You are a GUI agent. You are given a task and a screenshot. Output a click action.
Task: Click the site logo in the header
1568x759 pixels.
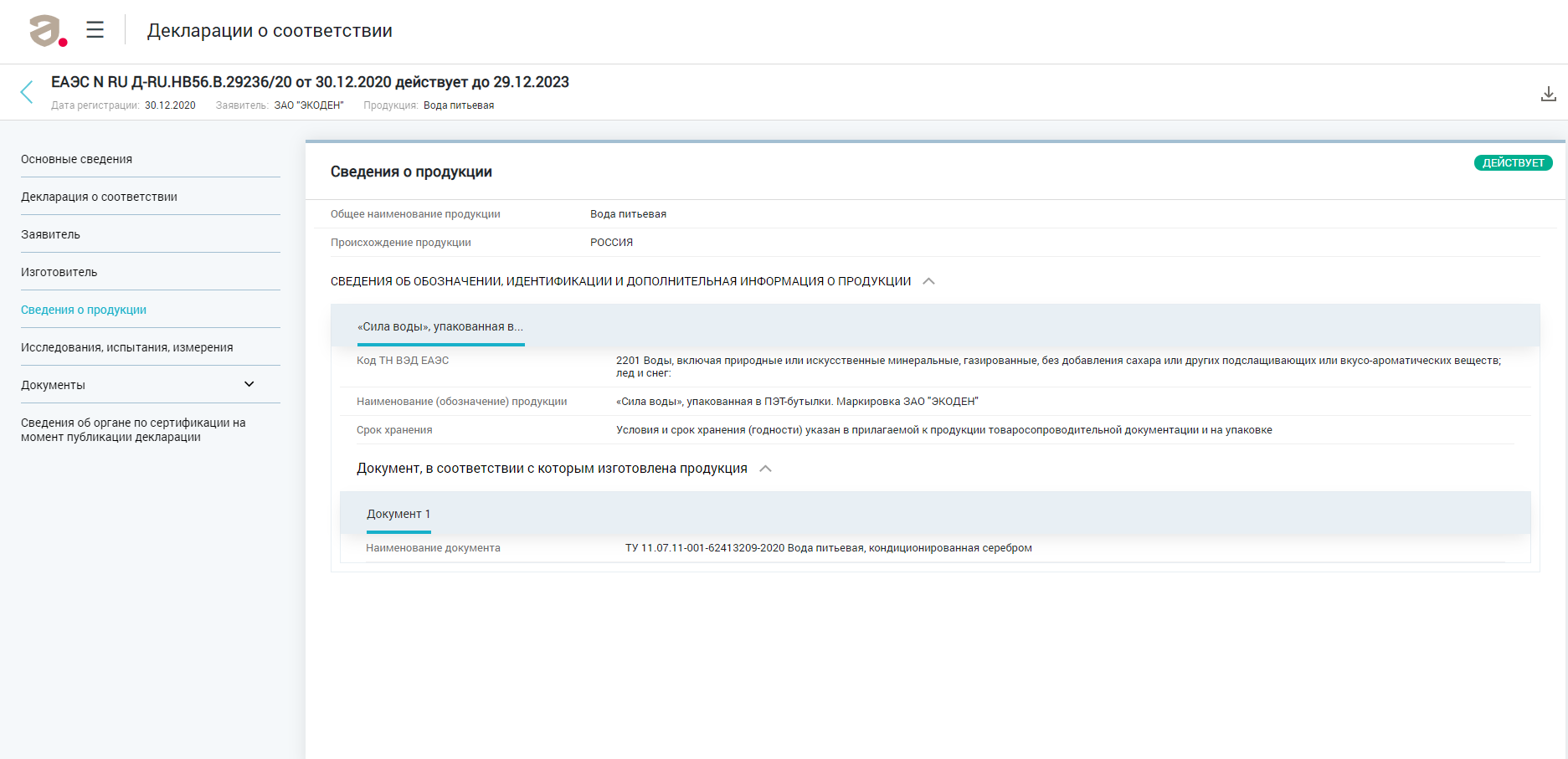[48, 31]
